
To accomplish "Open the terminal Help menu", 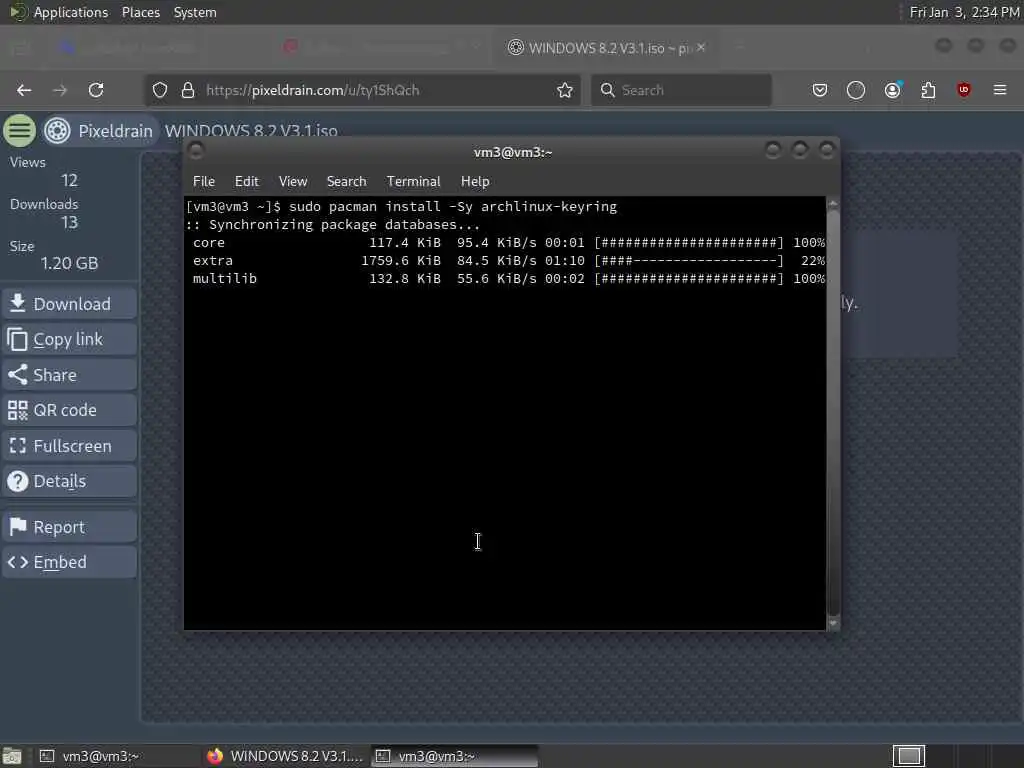I will tap(475, 182).
